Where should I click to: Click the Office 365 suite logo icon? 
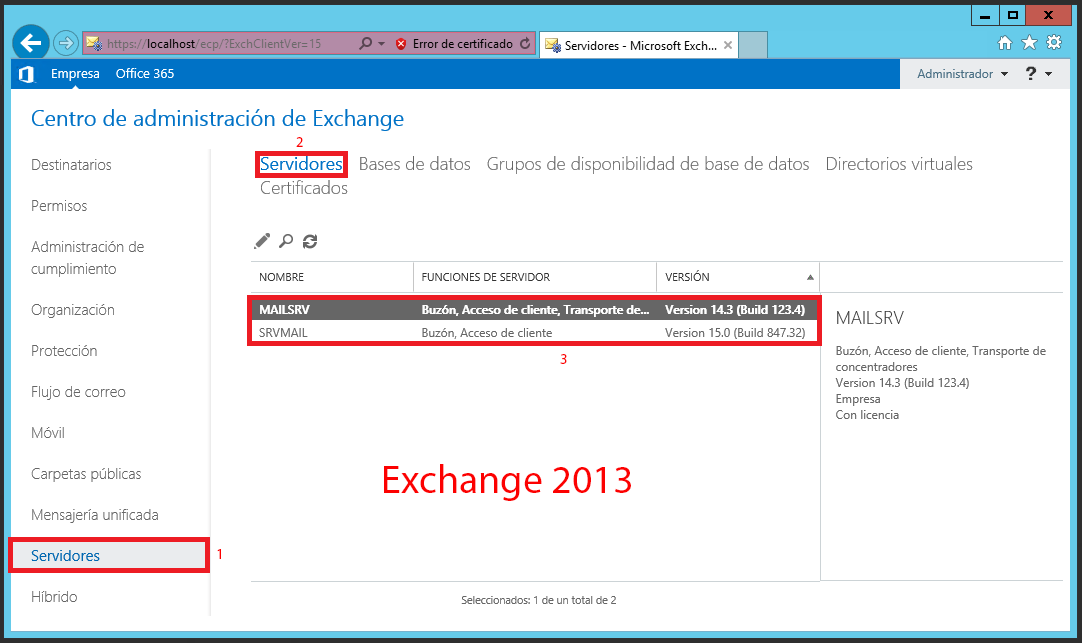click(26, 73)
